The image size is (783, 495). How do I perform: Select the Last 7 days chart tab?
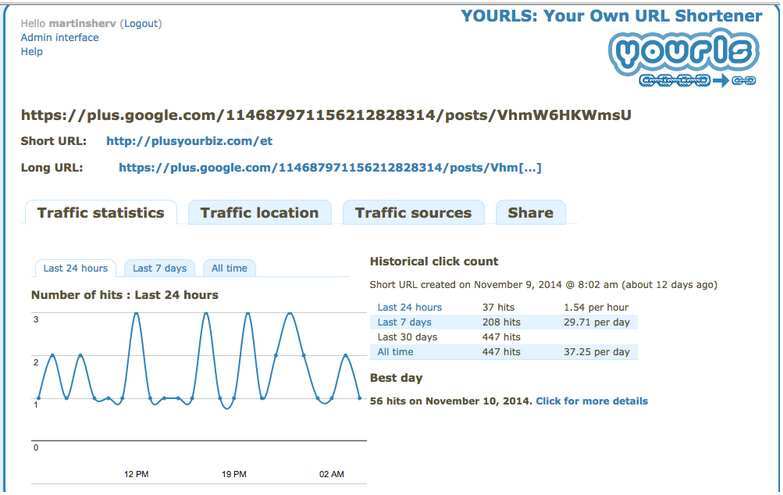coord(159,268)
